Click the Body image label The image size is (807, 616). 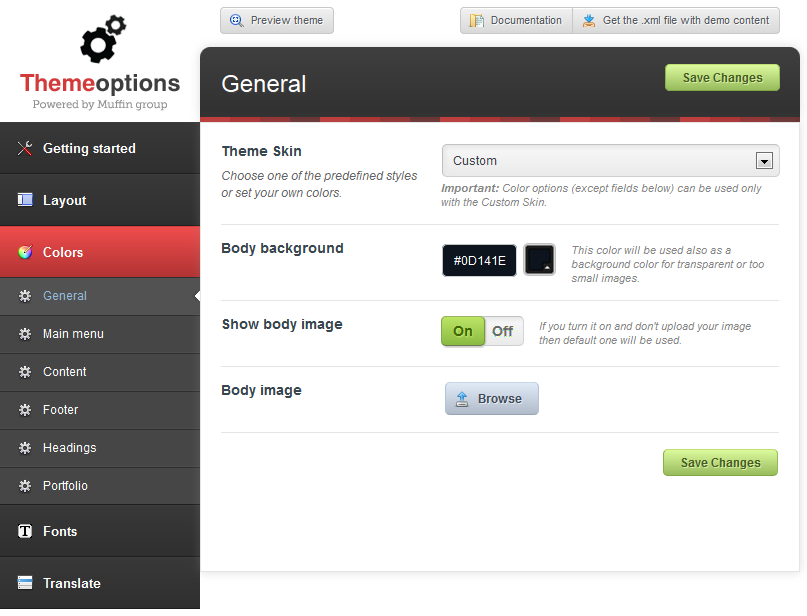261,390
